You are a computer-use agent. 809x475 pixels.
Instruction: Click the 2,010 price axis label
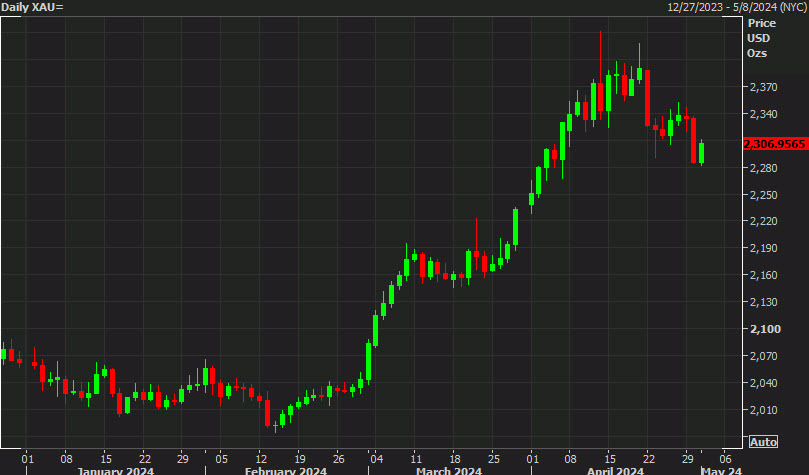click(763, 410)
